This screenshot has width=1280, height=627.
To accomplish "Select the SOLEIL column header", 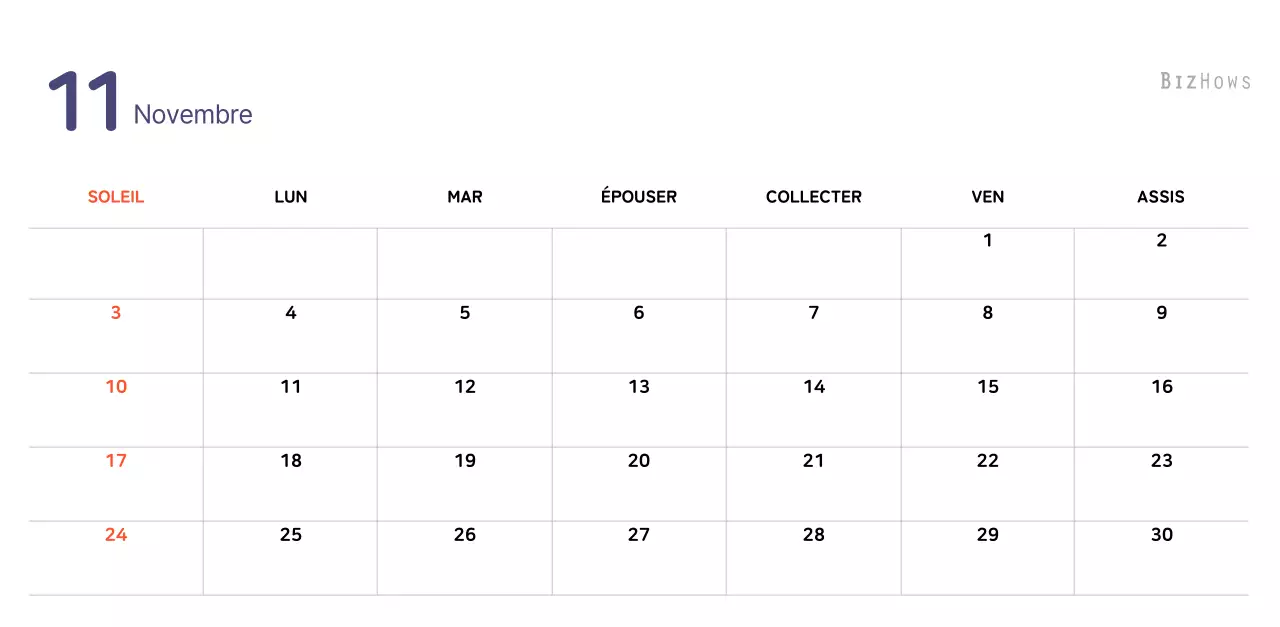I will 116,197.
